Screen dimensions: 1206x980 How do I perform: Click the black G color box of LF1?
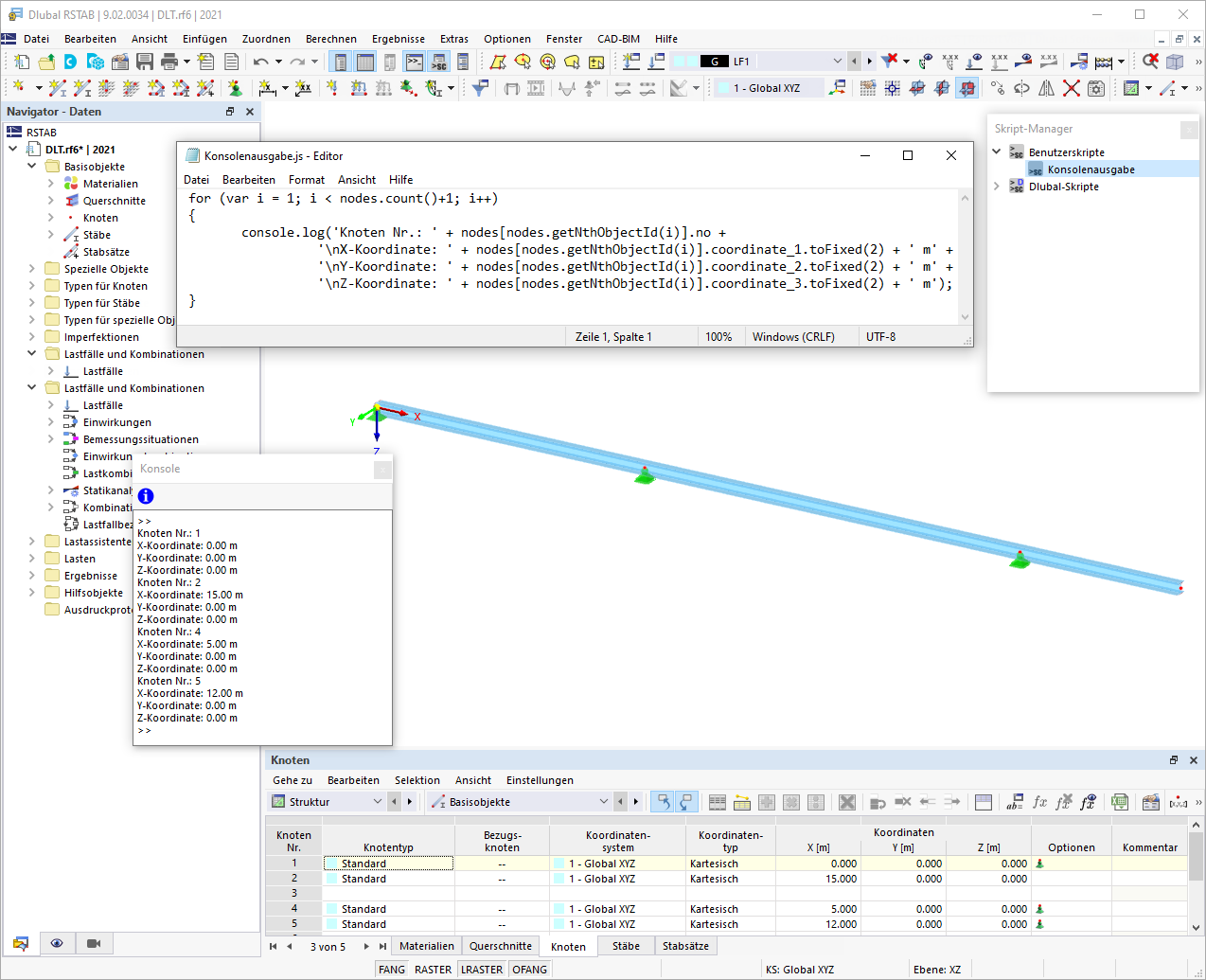pyautogui.click(x=715, y=62)
